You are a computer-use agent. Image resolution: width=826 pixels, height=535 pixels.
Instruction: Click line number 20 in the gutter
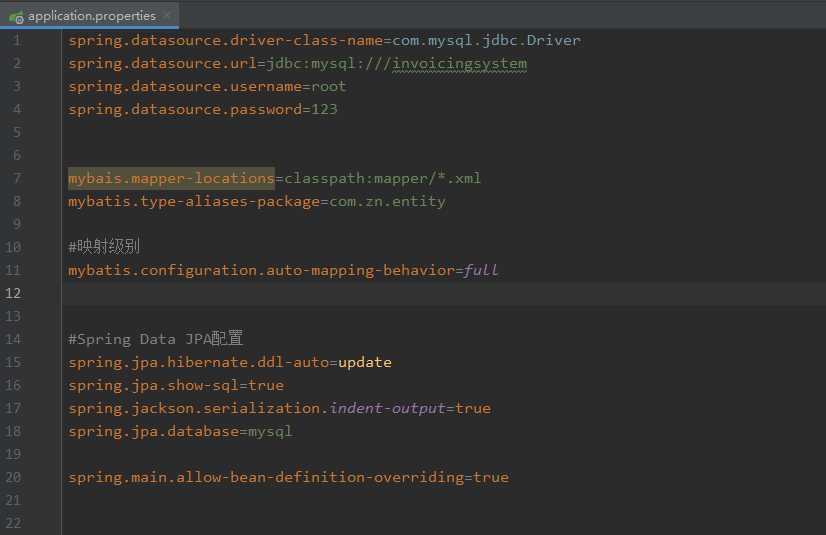coord(13,478)
